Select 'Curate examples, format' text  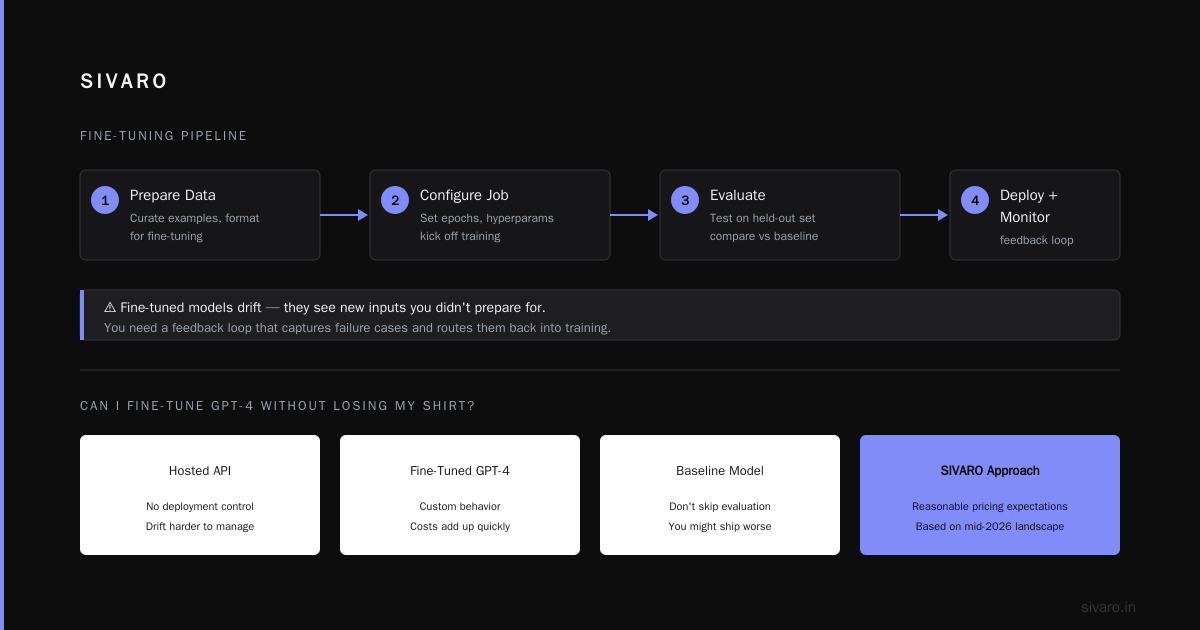point(195,218)
